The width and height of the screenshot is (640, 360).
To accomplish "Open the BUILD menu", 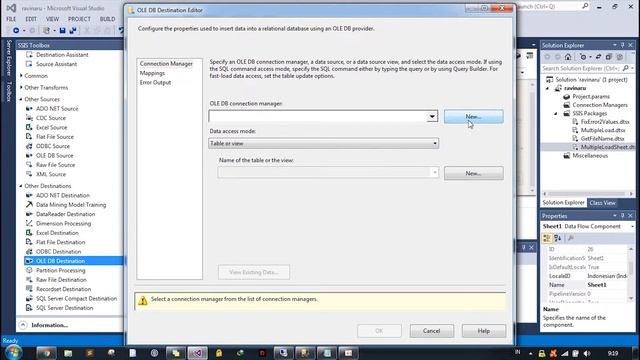I will (107, 19).
